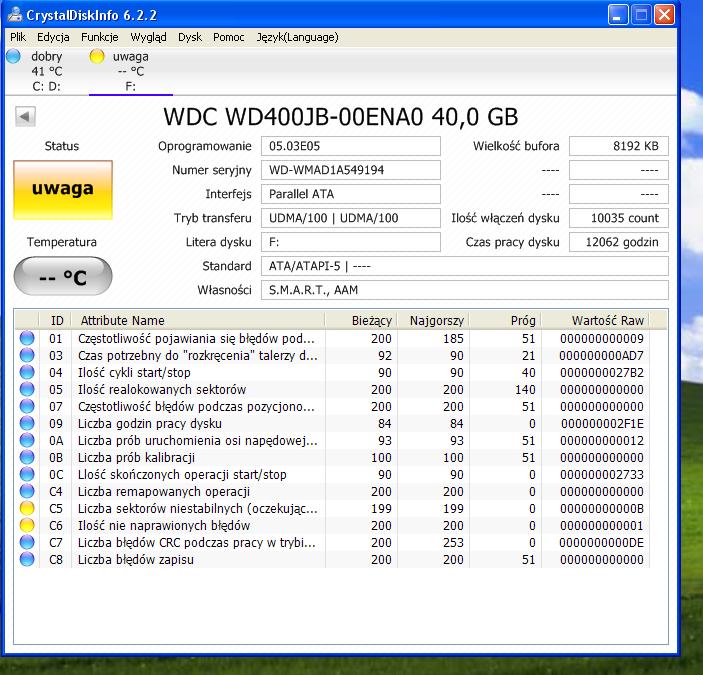Select the 'dobry' C: D: disk
This screenshot has height=675, width=703.
click(46, 71)
